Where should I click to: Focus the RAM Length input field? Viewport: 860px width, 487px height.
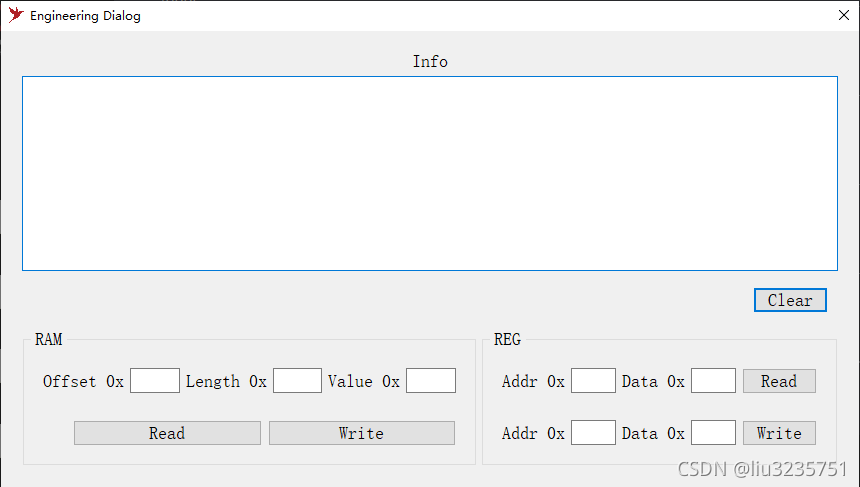297,381
